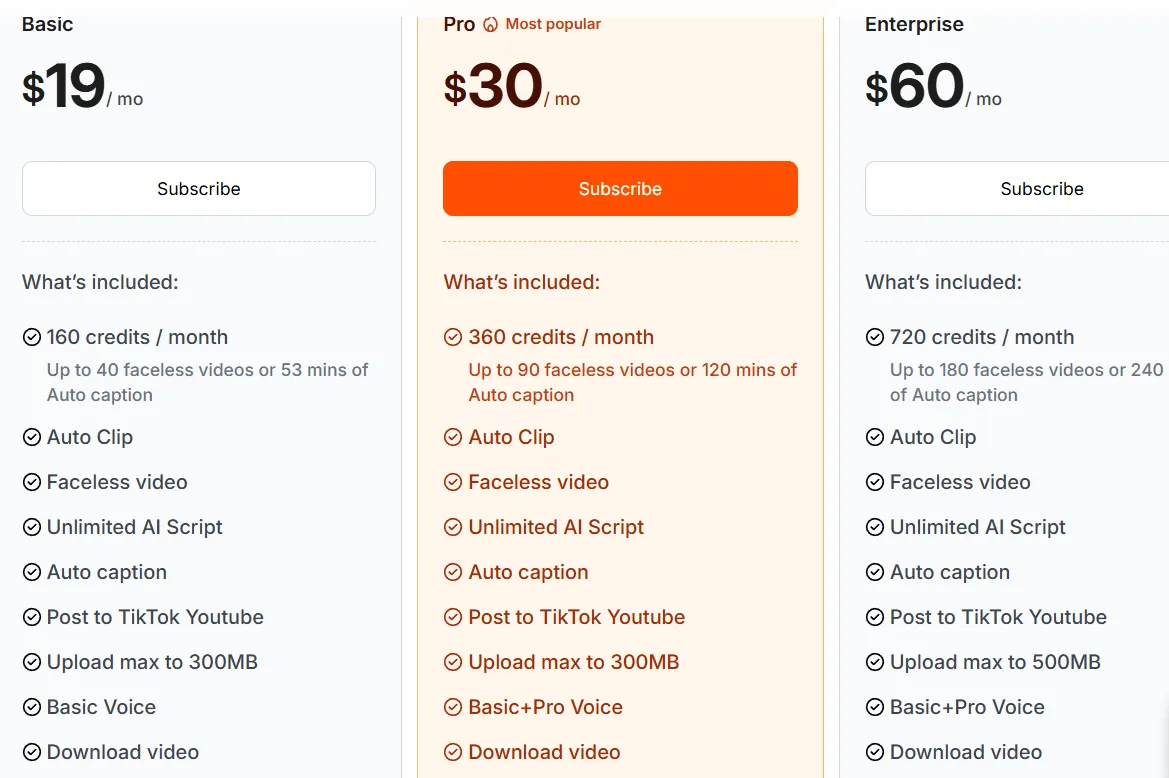
Task: Click Pro plan Basic+Pro Voice checkmark icon
Action: [453, 707]
